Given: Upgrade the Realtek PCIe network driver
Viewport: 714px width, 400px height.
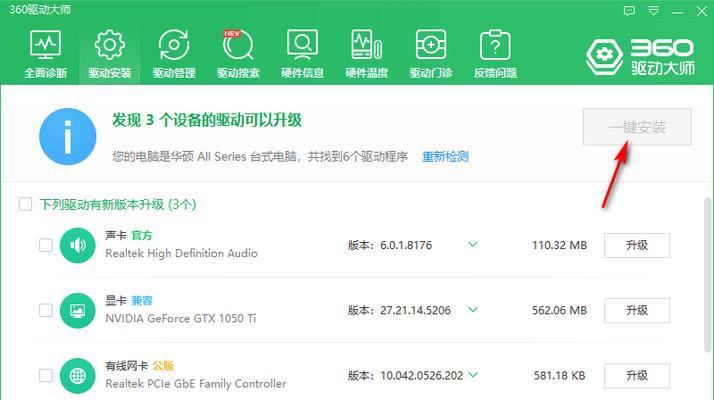Looking at the screenshot, I should [x=637, y=375].
